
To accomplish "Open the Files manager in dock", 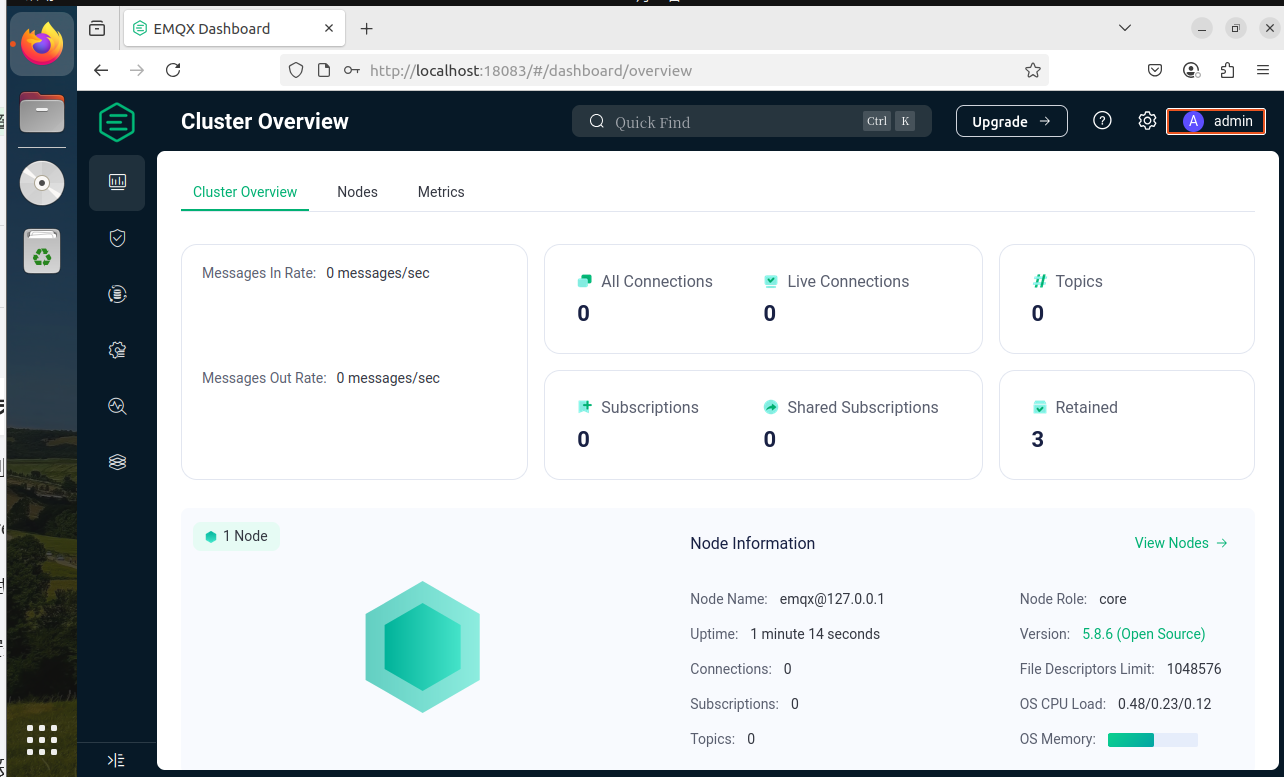I will tap(42, 112).
